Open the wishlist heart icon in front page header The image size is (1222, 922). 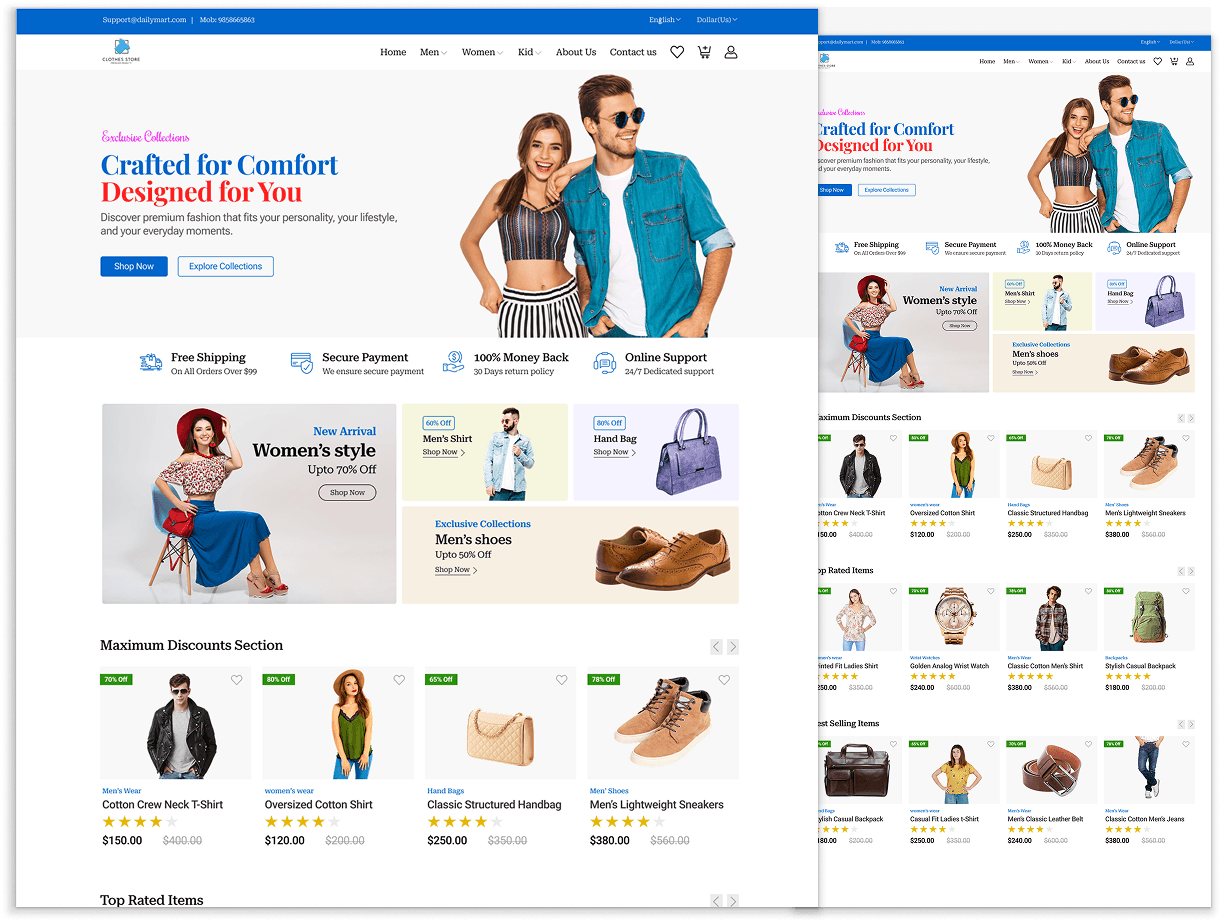click(x=677, y=52)
